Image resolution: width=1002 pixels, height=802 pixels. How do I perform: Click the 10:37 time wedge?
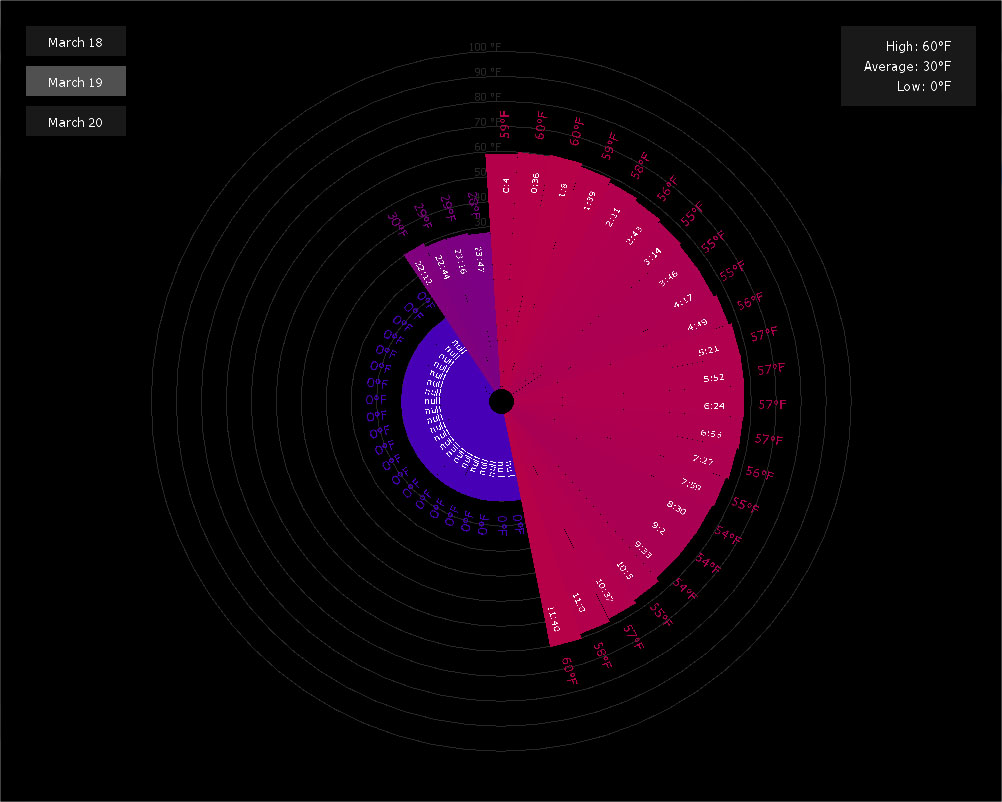coord(604,590)
